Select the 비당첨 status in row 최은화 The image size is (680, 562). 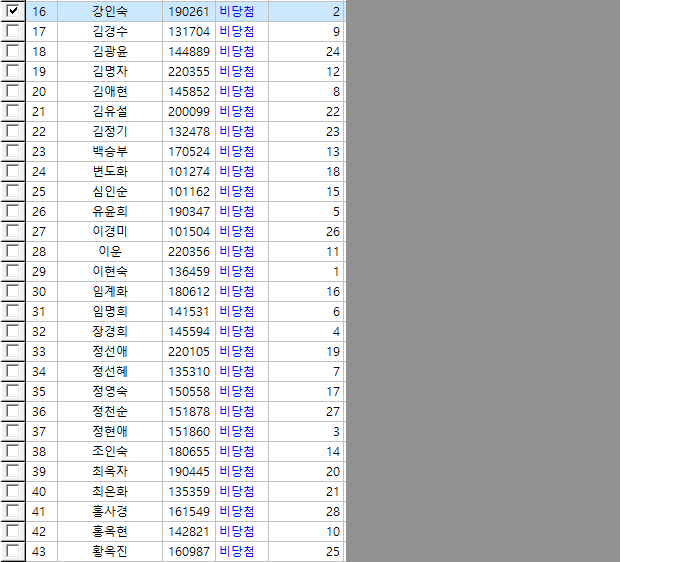pos(237,491)
